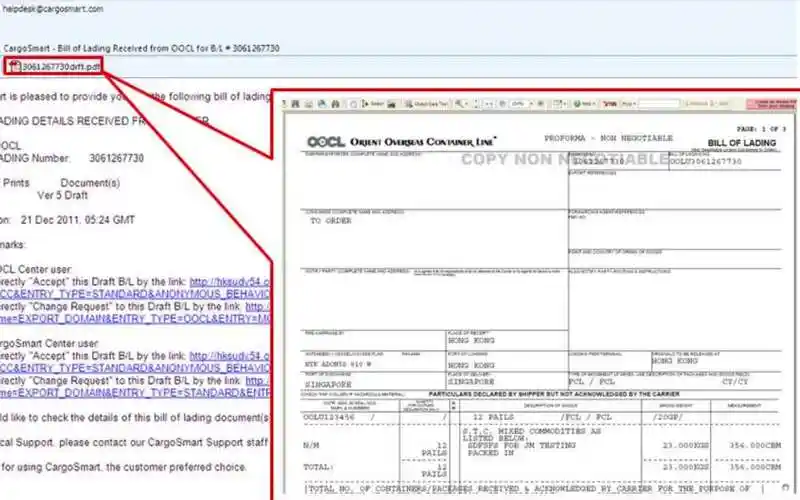The width and height of the screenshot is (800, 500).
Task: Click first OOCL Center Accept Draft link
Action: (x=230, y=282)
